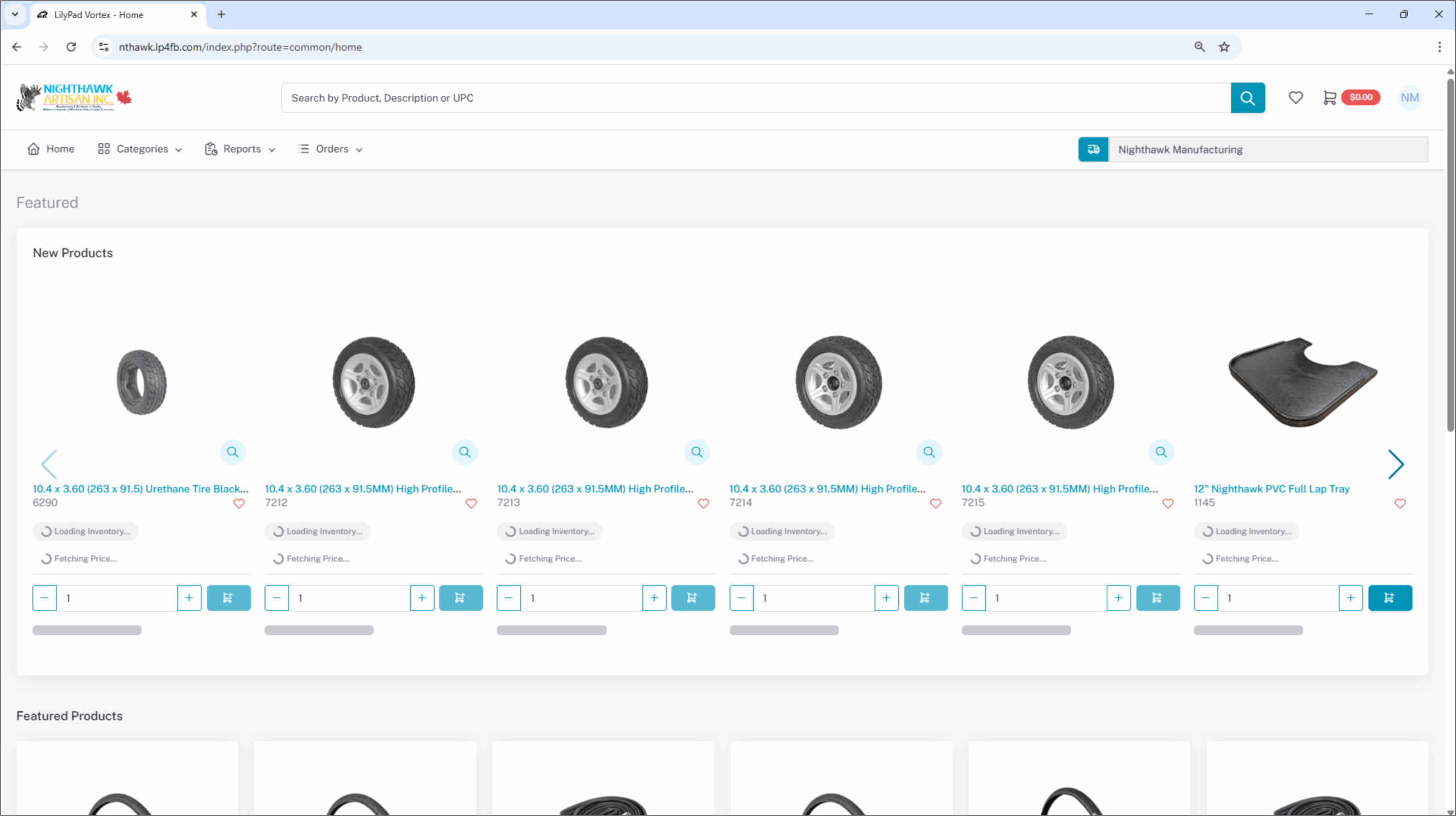Advance the carousel with the right arrow
1456x816 pixels.
click(x=1395, y=464)
